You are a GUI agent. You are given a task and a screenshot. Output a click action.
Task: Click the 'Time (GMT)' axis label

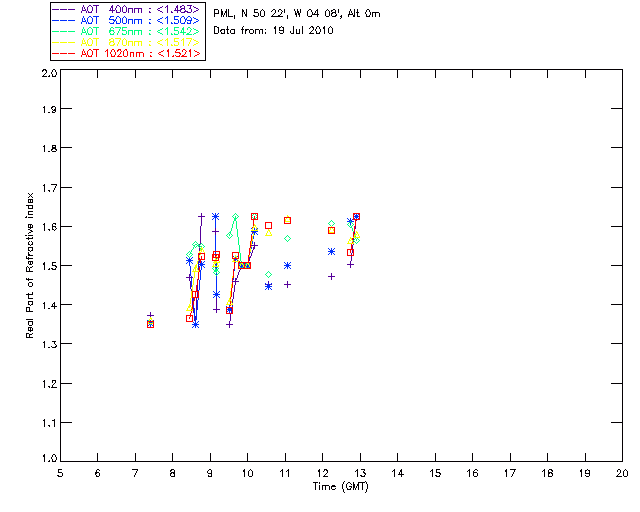[340, 487]
